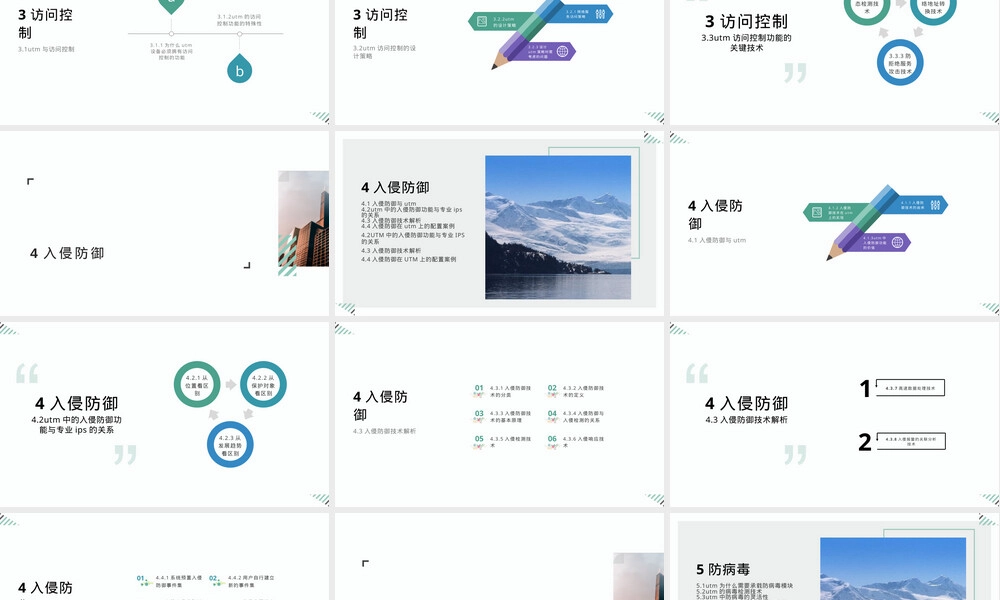Click item '01 4.4.1 系统预置入侵防御事件集'
This screenshot has width=1000, height=600.
(x=170, y=582)
